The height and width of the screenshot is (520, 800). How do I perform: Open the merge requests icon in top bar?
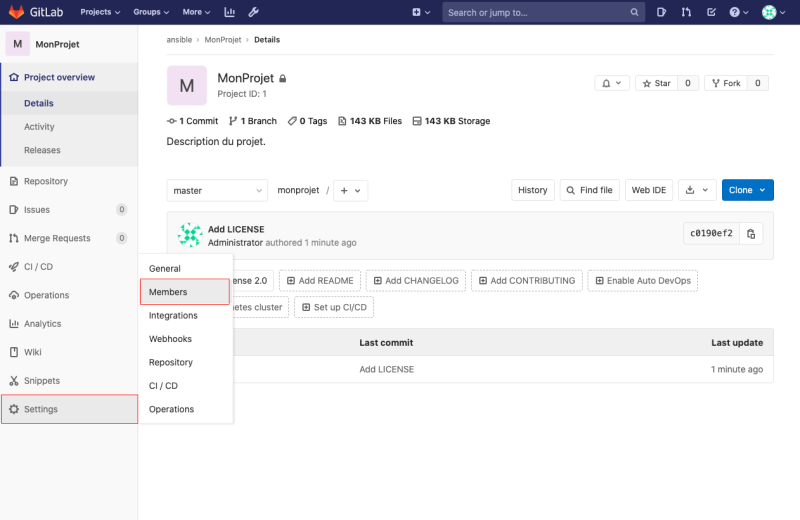686,13
